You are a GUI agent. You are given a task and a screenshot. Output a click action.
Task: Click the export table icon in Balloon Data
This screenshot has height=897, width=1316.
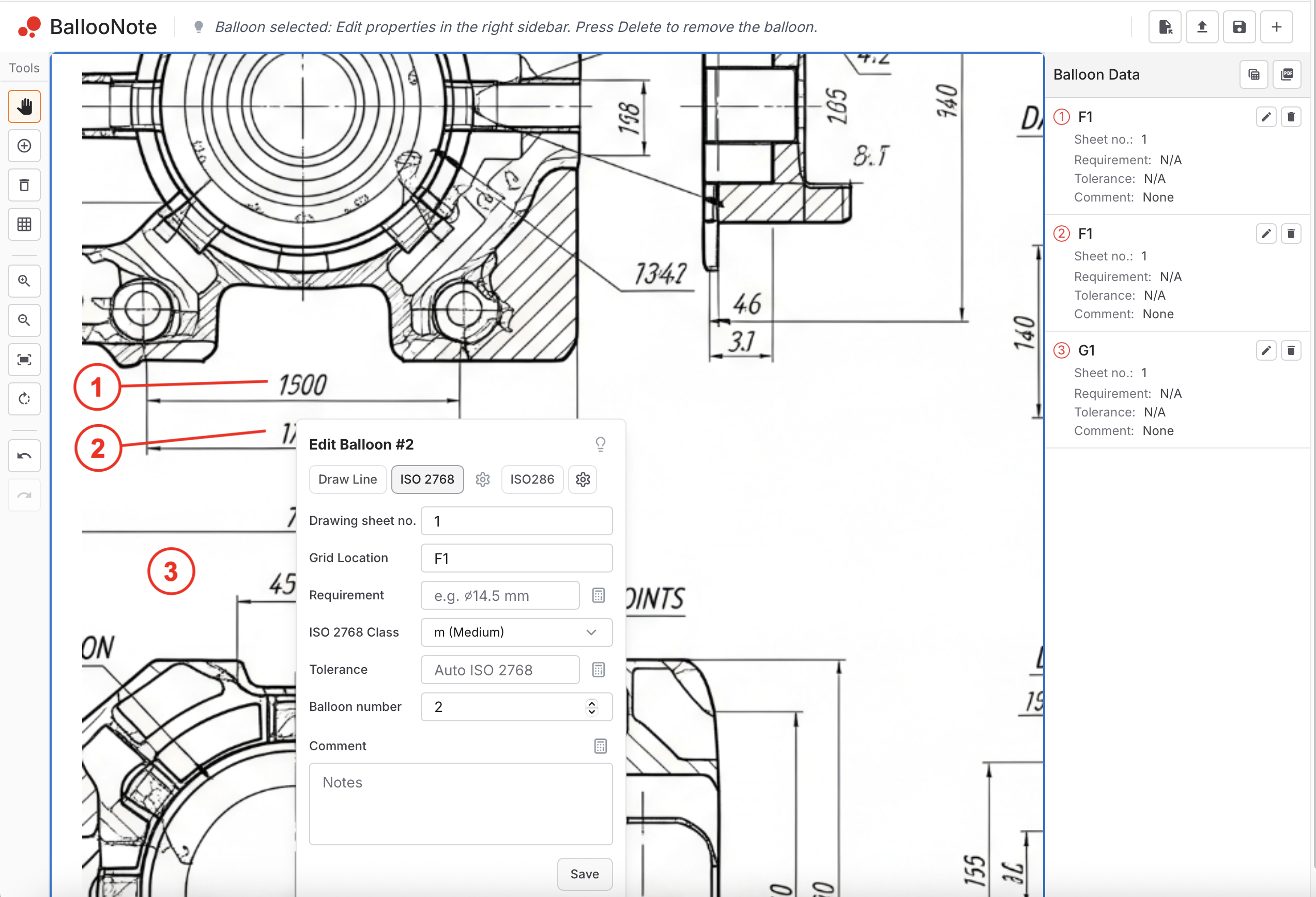[x=1253, y=75]
